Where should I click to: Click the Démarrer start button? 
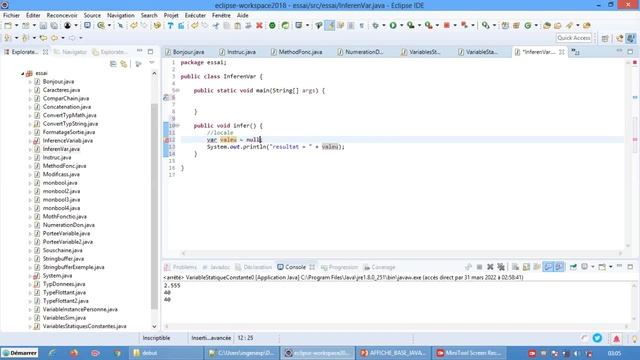[x=19, y=353]
